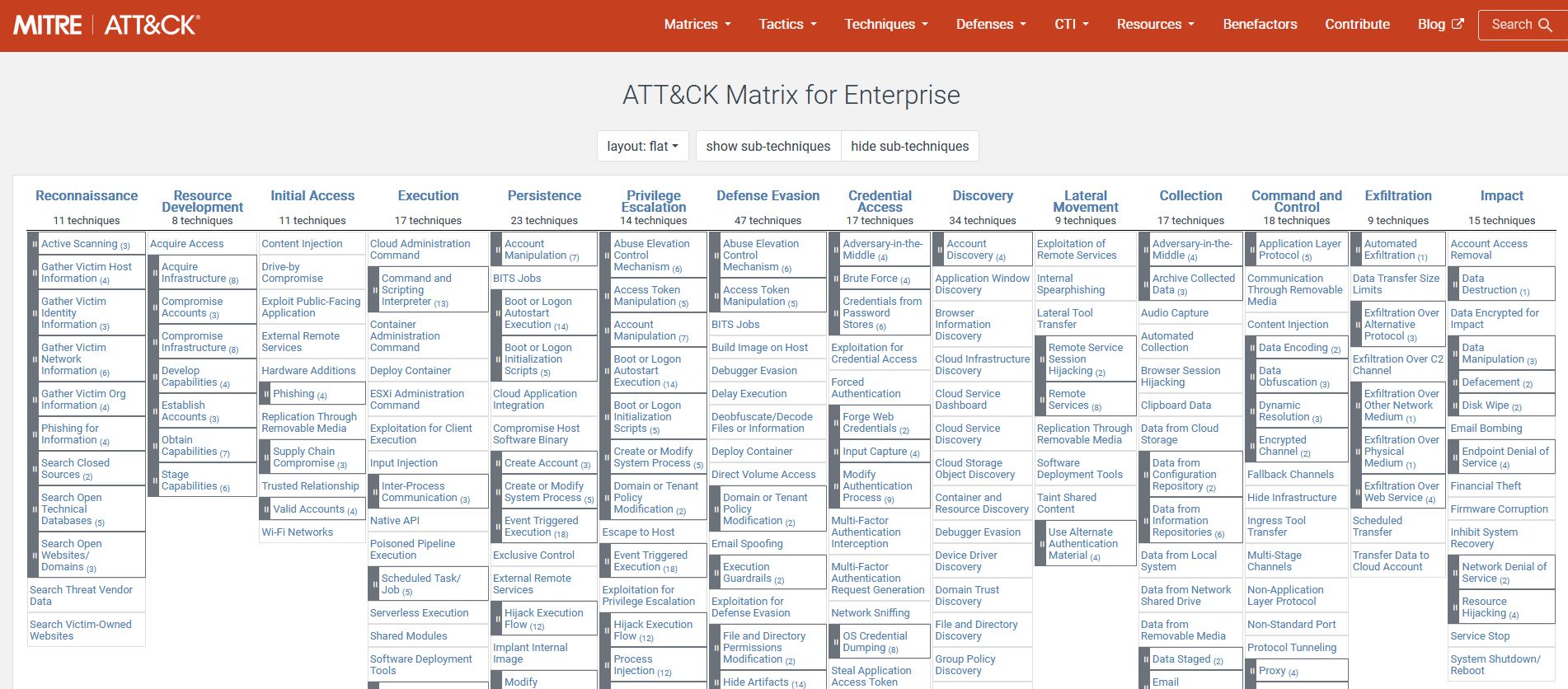
Task: Open the Drive-by Compromise technique
Action: [x=292, y=273]
